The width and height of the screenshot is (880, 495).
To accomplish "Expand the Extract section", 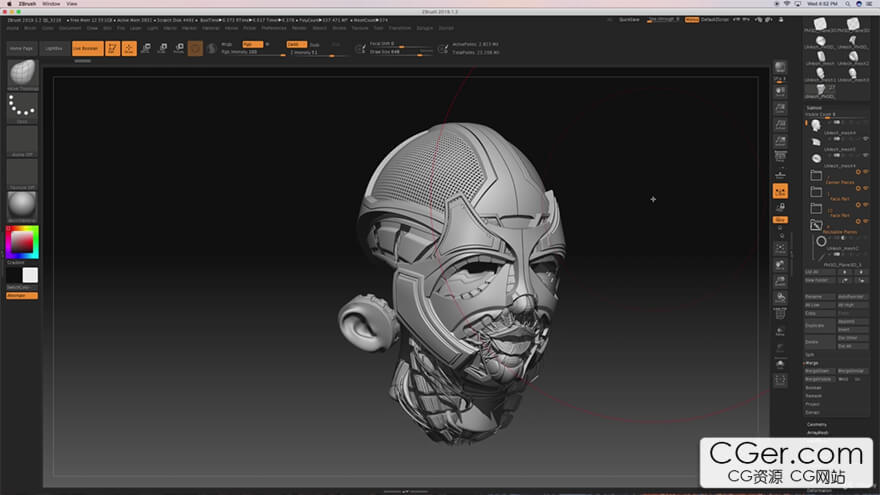I will [813, 412].
